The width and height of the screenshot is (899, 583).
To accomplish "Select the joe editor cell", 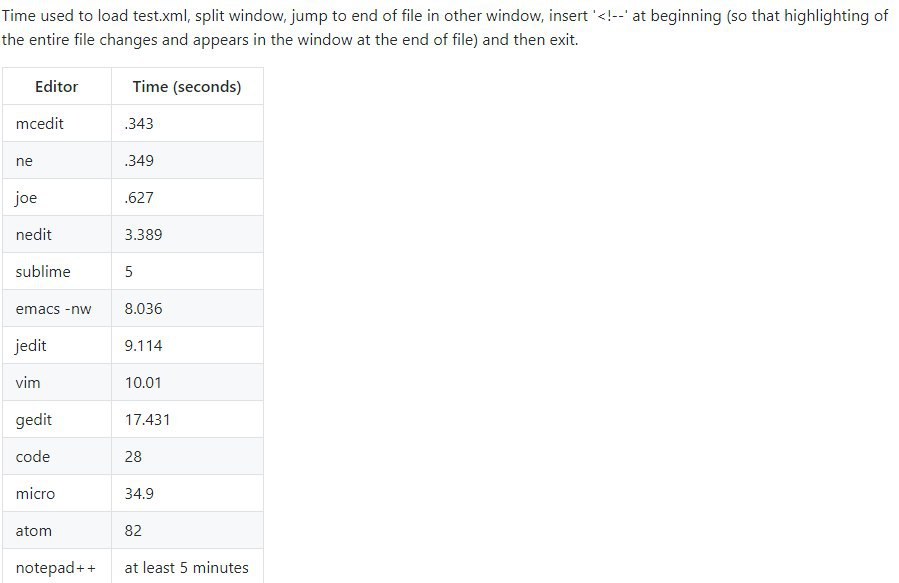I will tap(57, 197).
